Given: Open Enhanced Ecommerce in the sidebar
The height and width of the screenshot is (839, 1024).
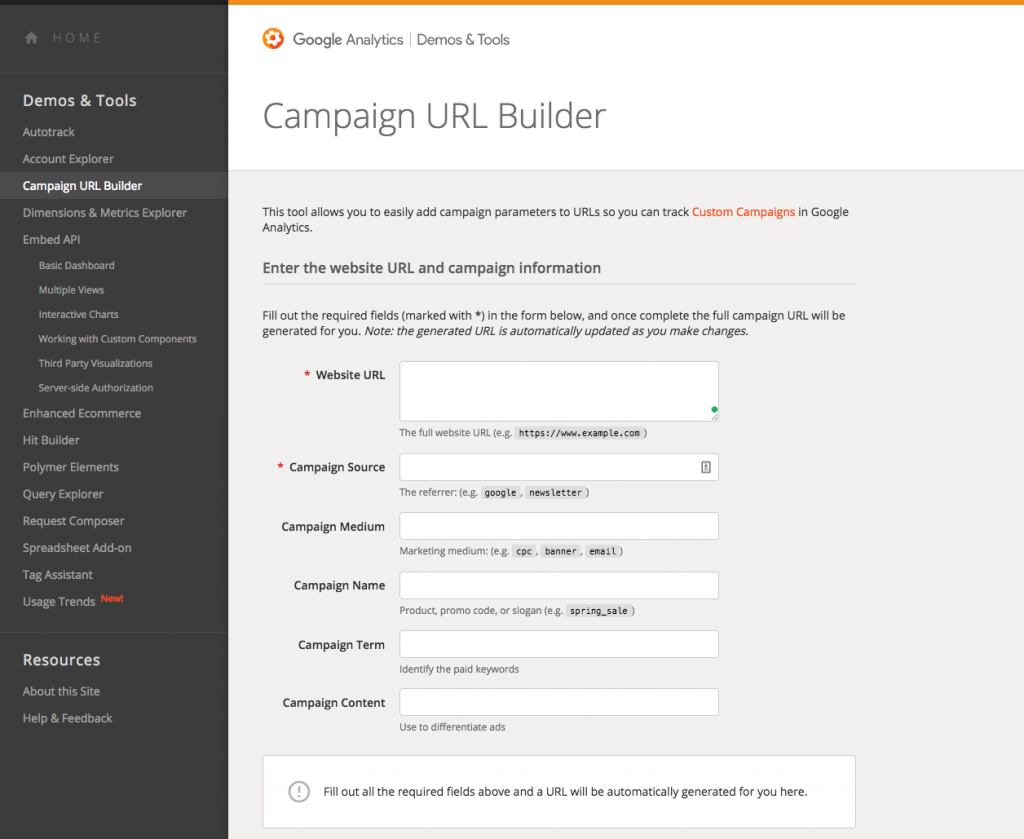Looking at the screenshot, I should click(x=82, y=413).
